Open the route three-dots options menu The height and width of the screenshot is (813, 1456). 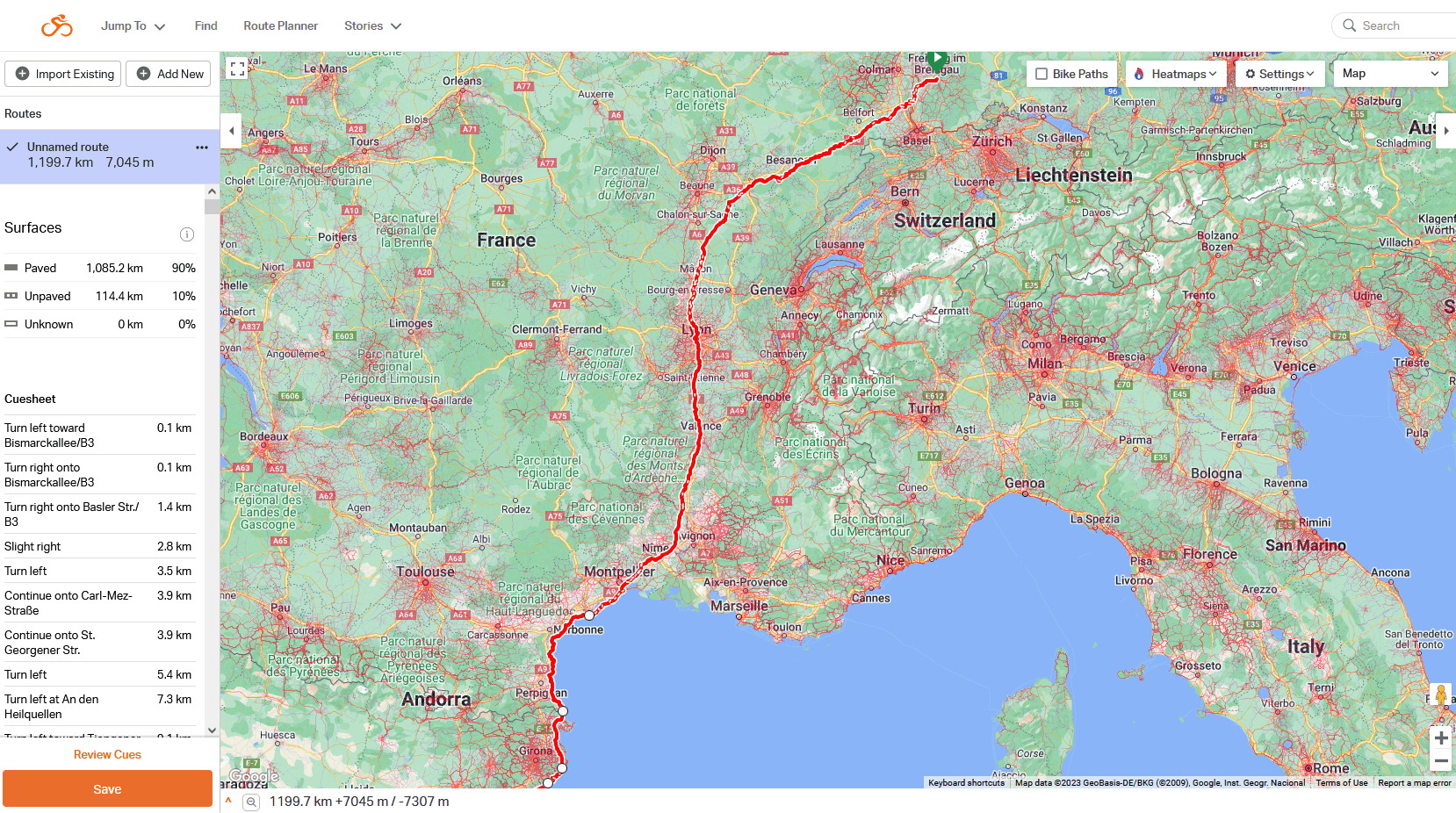(202, 147)
